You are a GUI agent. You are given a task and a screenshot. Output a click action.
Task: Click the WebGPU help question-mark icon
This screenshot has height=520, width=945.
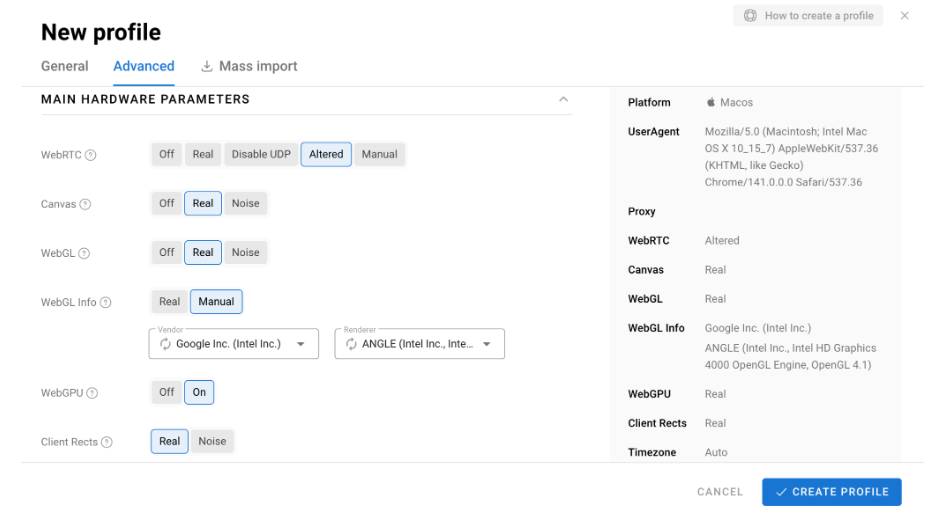[x=92, y=393]
